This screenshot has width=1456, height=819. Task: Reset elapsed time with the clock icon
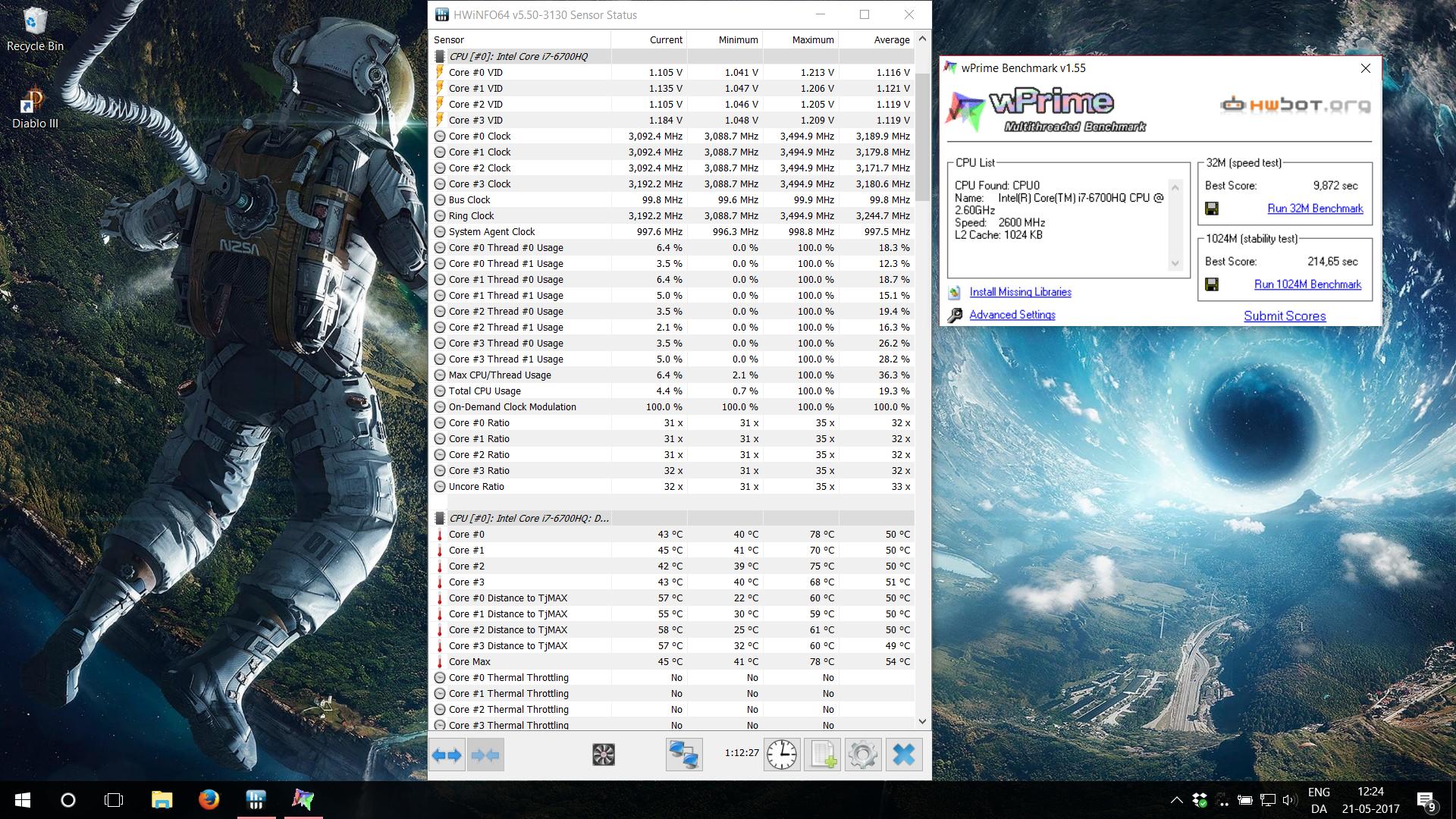pyautogui.click(x=782, y=755)
